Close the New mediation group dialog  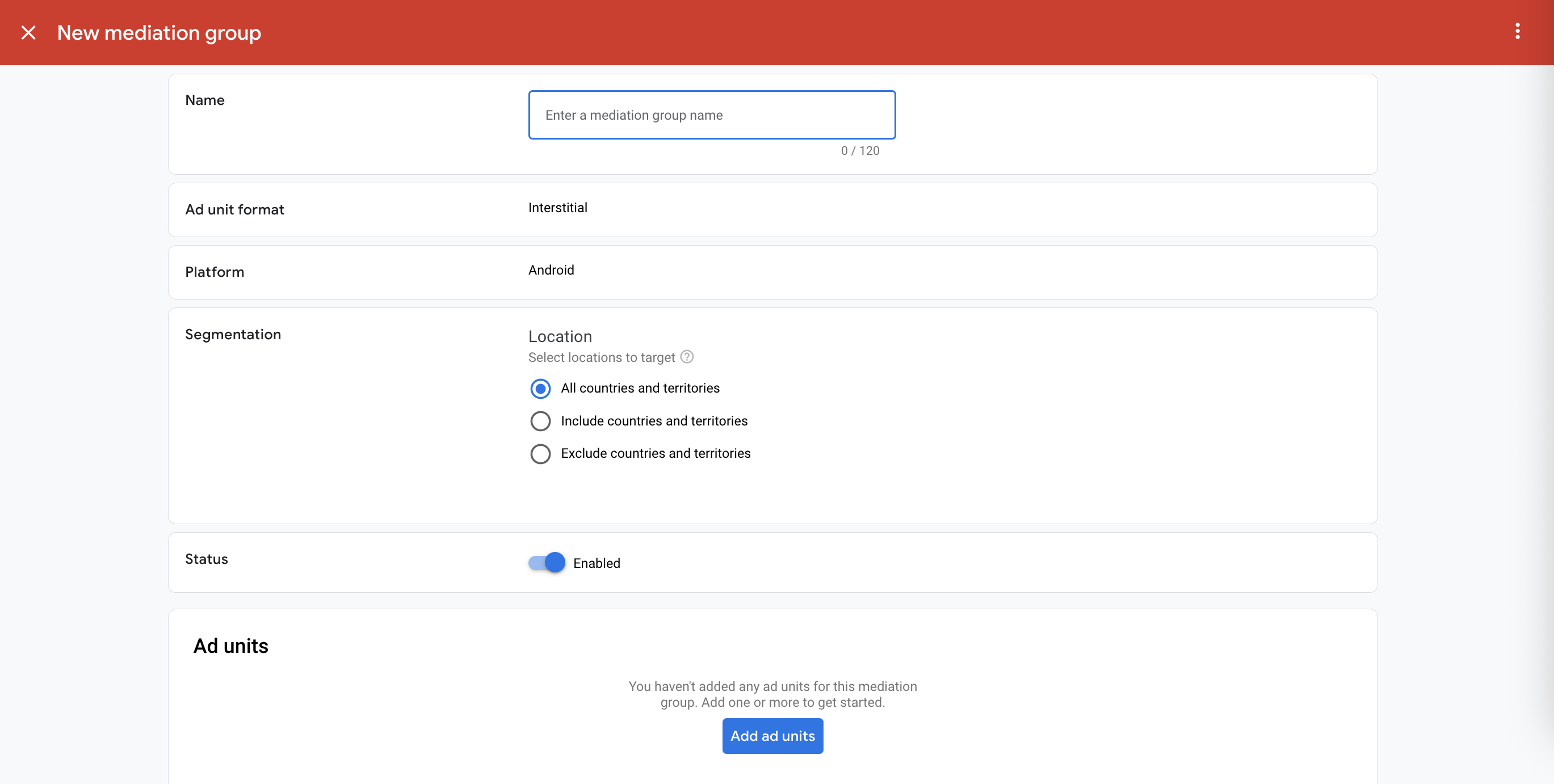click(x=28, y=32)
